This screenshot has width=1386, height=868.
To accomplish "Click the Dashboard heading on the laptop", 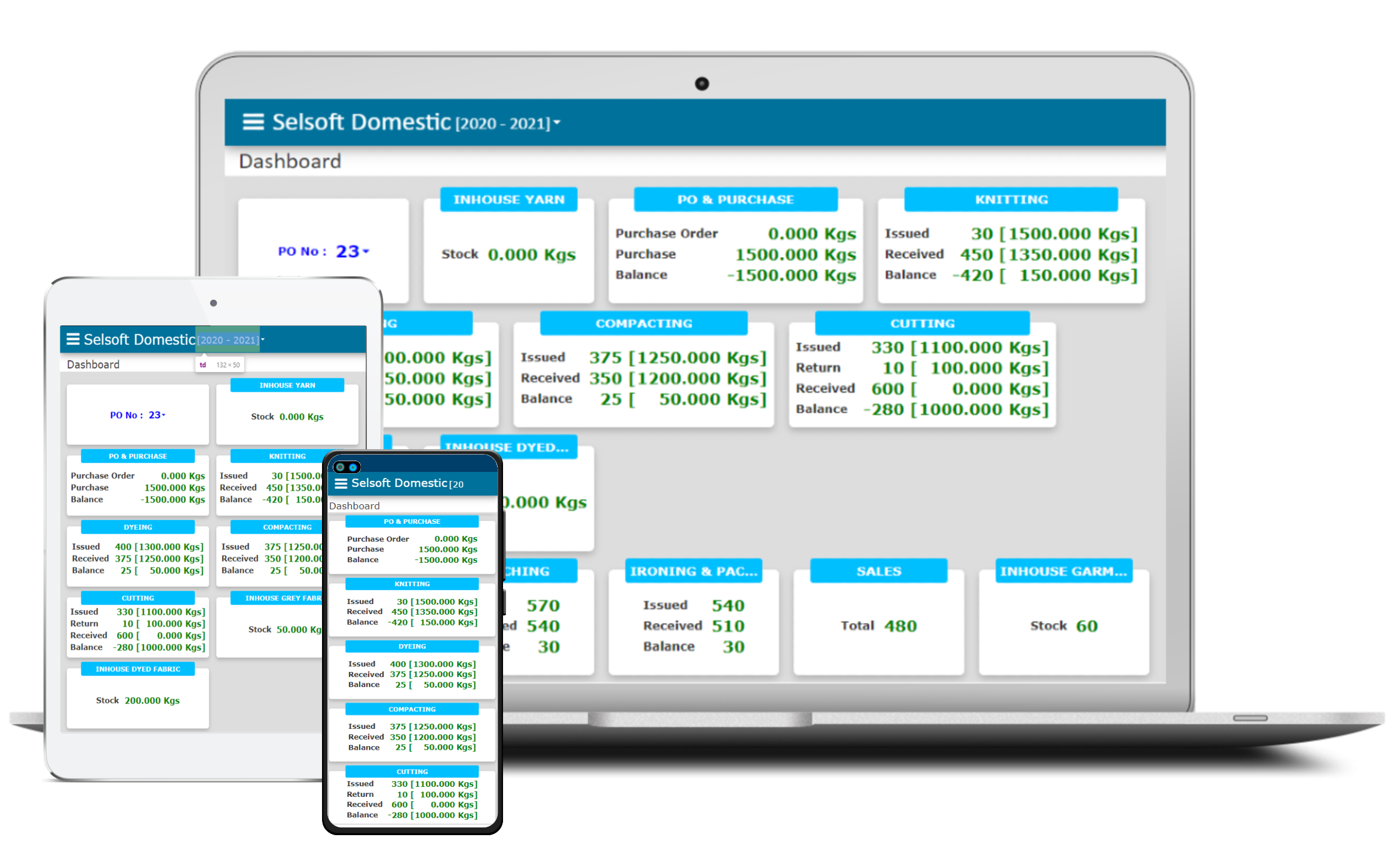I will tap(290, 161).
